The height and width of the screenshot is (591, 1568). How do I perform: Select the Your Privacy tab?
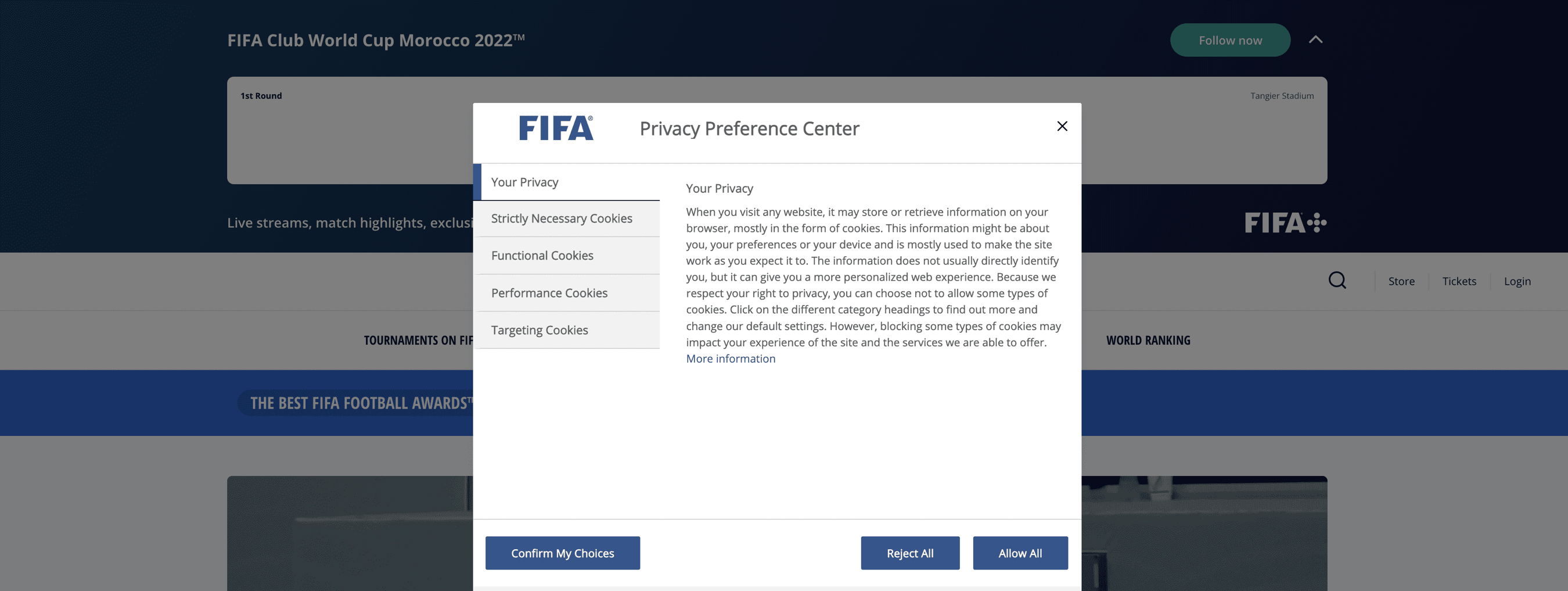pyautogui.click(x=524, y=181)
